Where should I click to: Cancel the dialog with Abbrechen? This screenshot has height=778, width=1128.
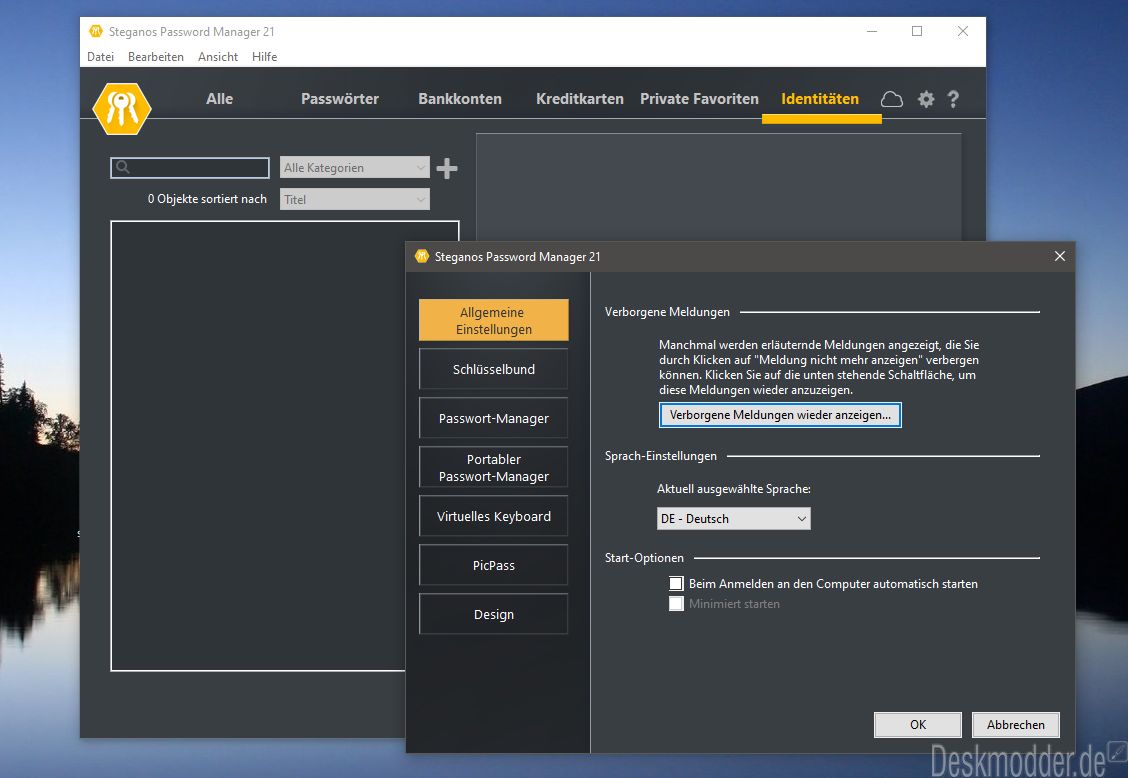pos(1016,725)
